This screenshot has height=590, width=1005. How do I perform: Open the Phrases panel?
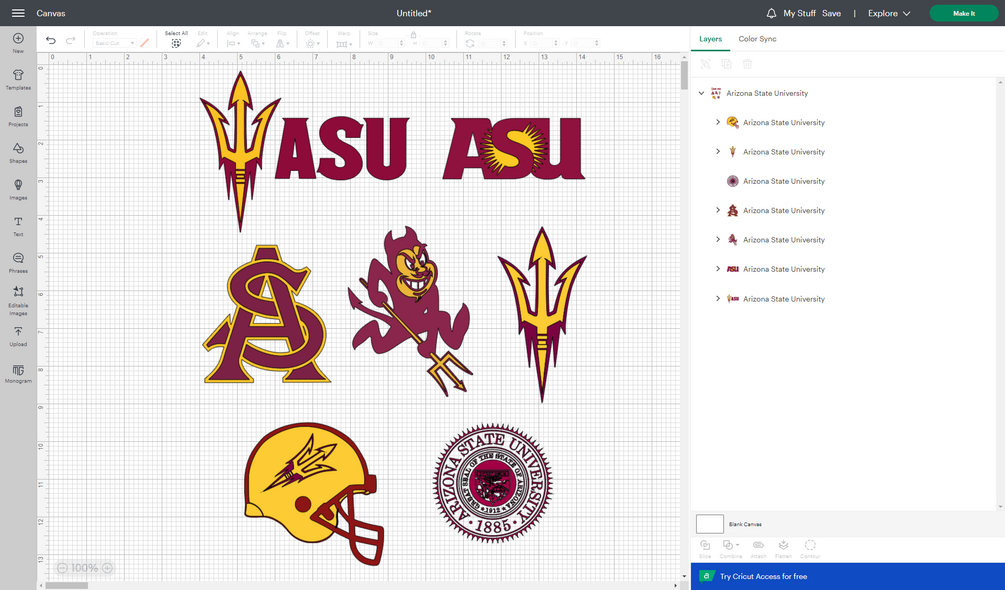(x=18, y=262)
